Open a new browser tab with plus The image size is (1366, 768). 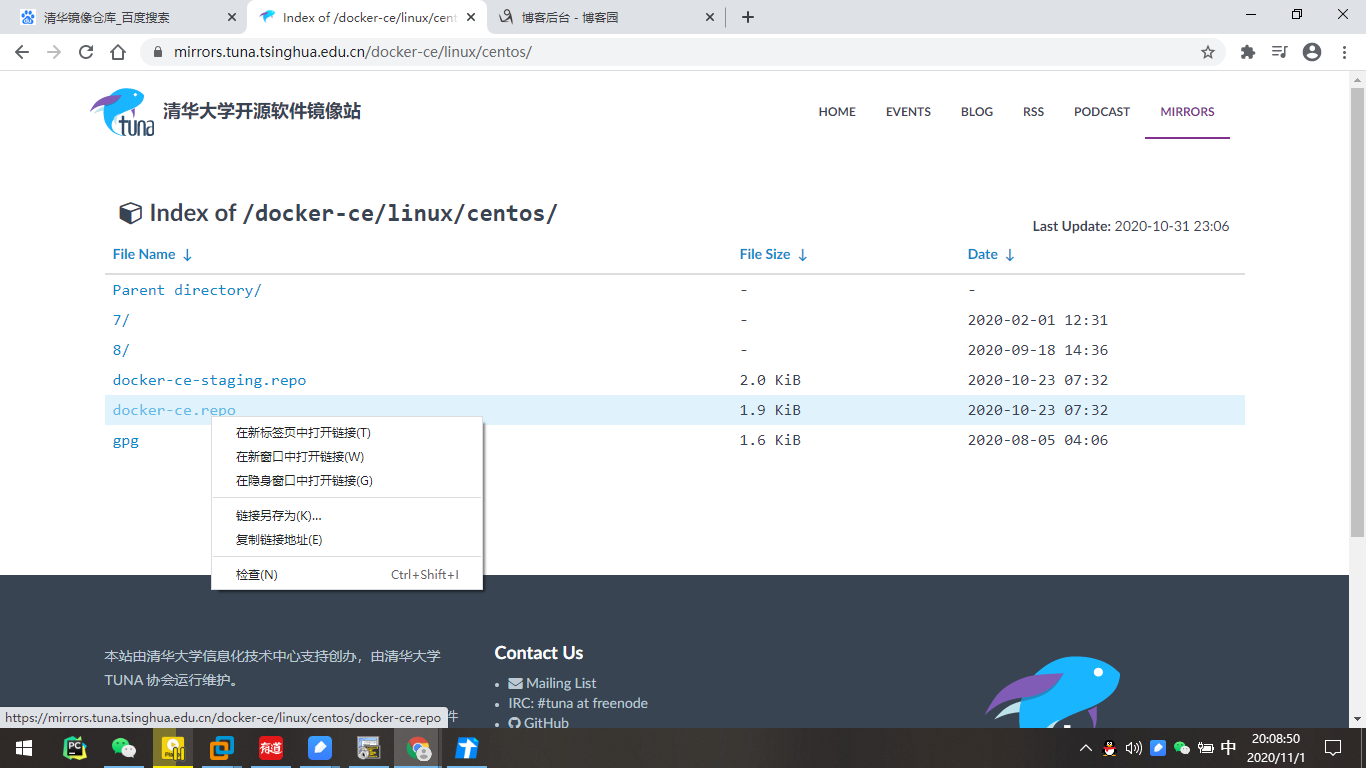coord(748,17)
